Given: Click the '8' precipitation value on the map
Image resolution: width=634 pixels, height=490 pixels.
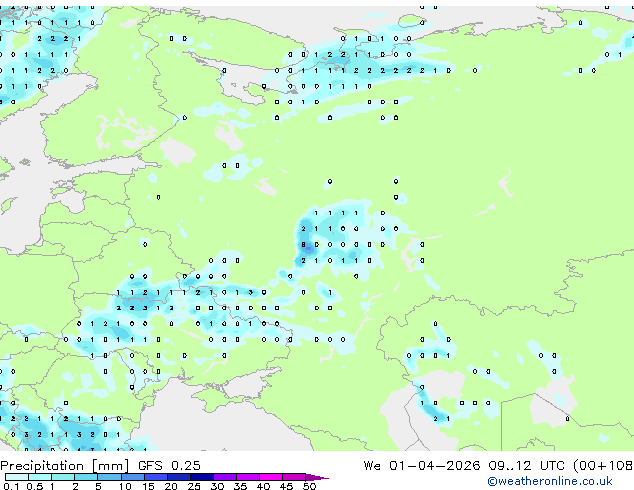Looking at the screenshot, I should tap(304, 245).
